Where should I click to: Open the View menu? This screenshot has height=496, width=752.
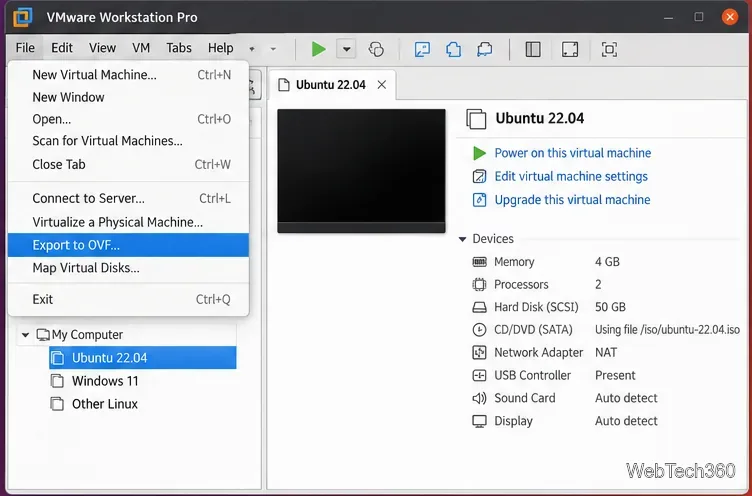coord(102,48)
